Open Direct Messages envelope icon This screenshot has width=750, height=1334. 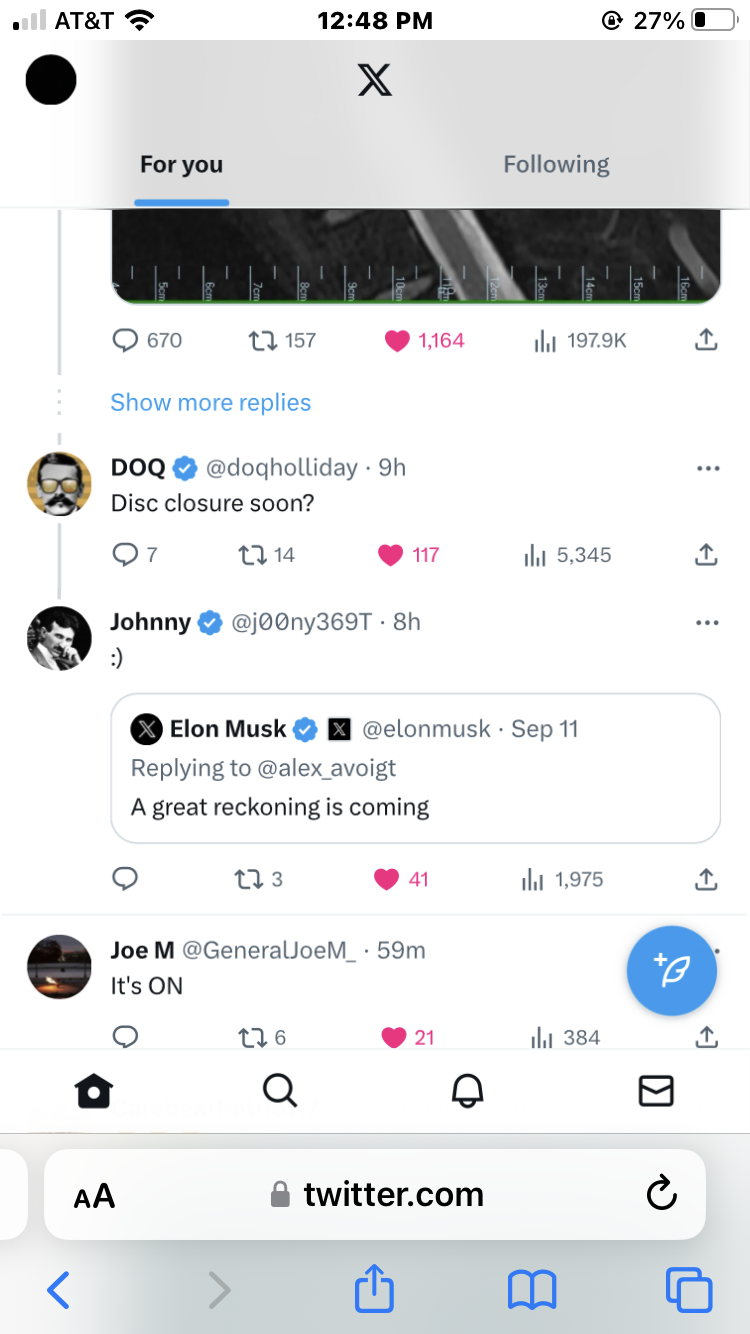[x=655, y=1090]
